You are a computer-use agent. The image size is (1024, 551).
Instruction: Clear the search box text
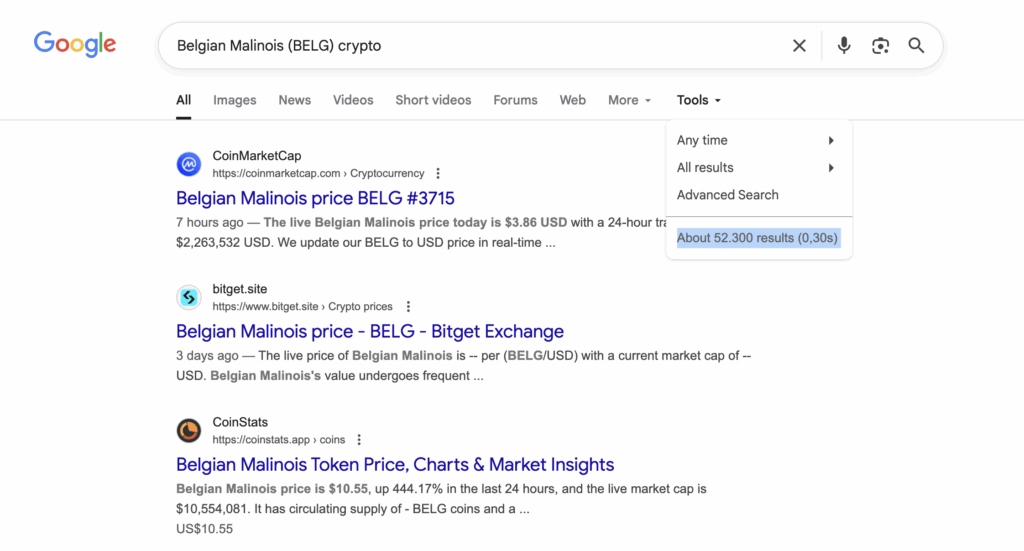(799, 45)
